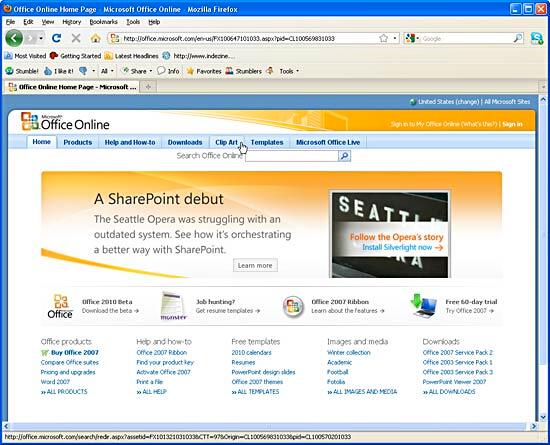Screen dimensions: 550x445
Task: Open the Products site tab
Action: point(78,142)
